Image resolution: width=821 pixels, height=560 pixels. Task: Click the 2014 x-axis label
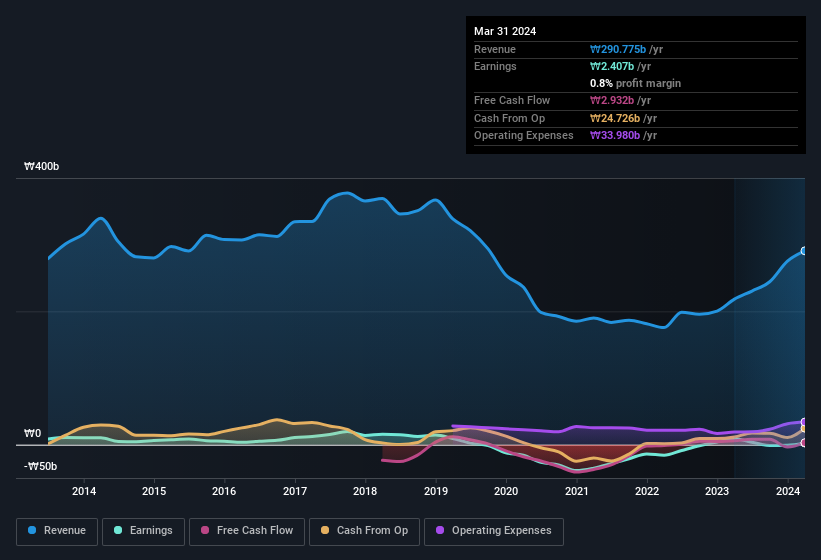(x=84, y=491)
